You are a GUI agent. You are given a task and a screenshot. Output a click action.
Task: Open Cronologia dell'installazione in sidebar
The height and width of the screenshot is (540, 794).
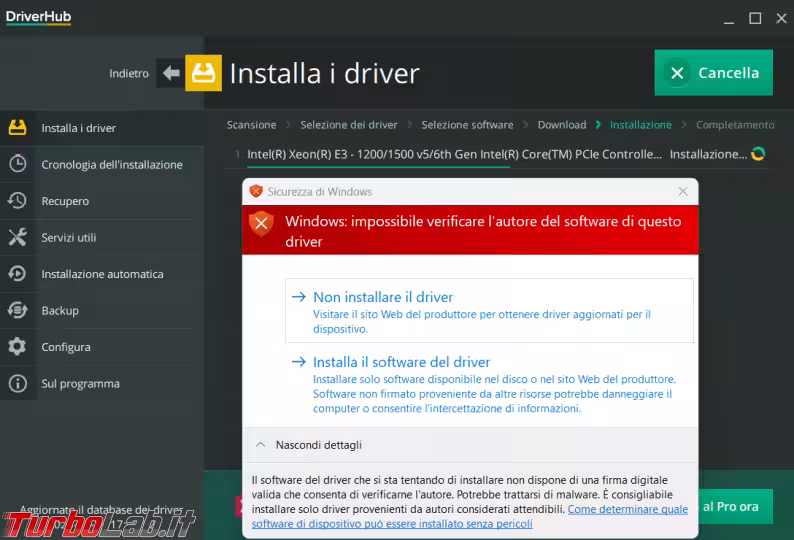click(x=102, y=164)
